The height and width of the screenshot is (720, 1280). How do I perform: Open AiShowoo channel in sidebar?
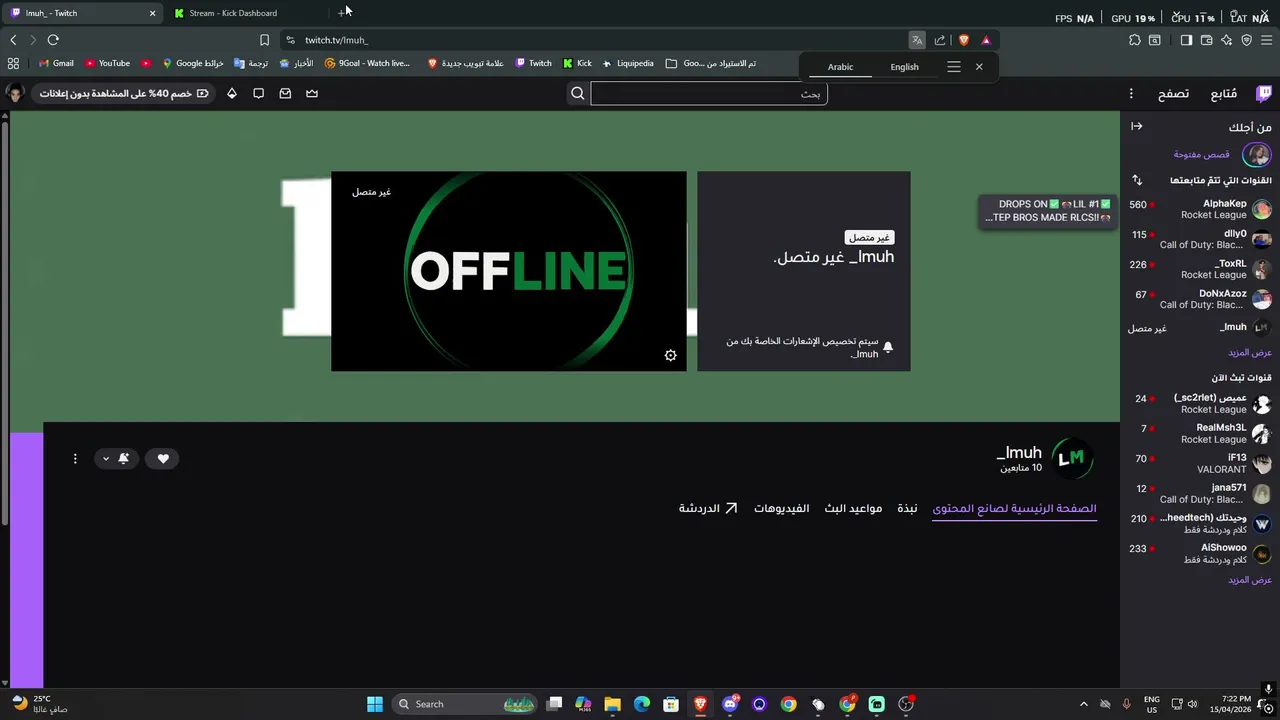1200,553
